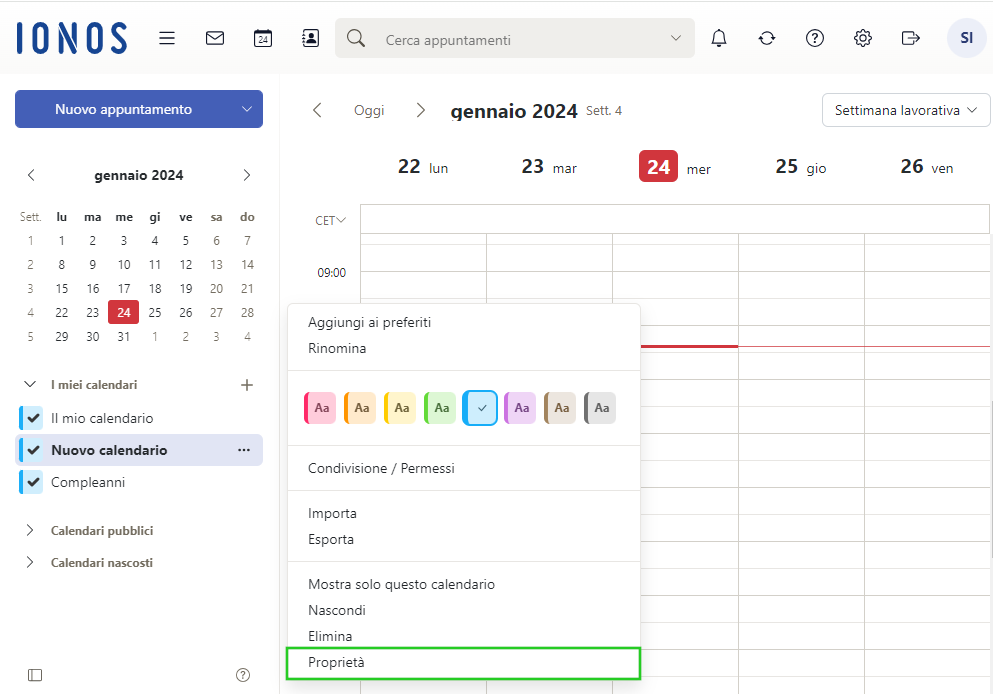This screenshot has width=993, height=694.
Task: Open the hamburger navigation menu
Action: click(x=167, y=39)
